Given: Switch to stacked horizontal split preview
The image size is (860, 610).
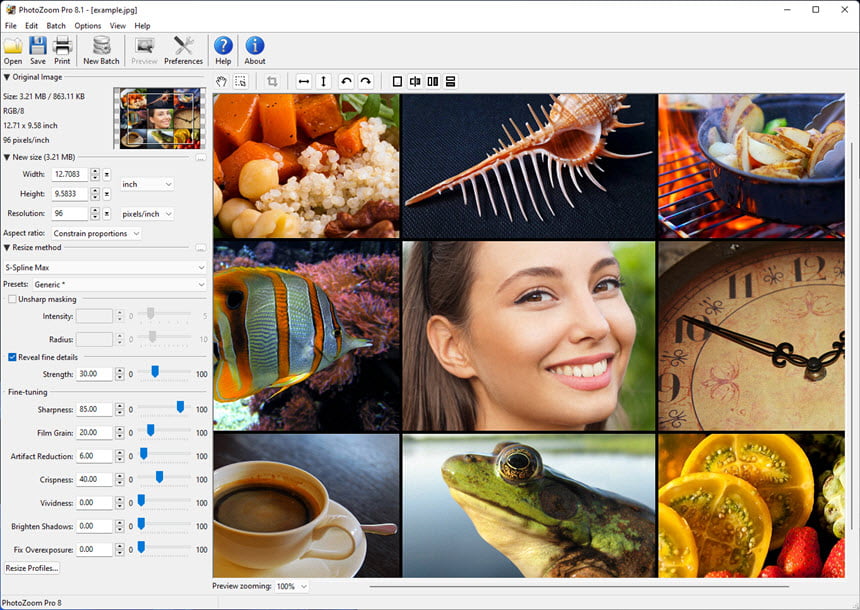Looking at the screenshot, I should [450, 82].
